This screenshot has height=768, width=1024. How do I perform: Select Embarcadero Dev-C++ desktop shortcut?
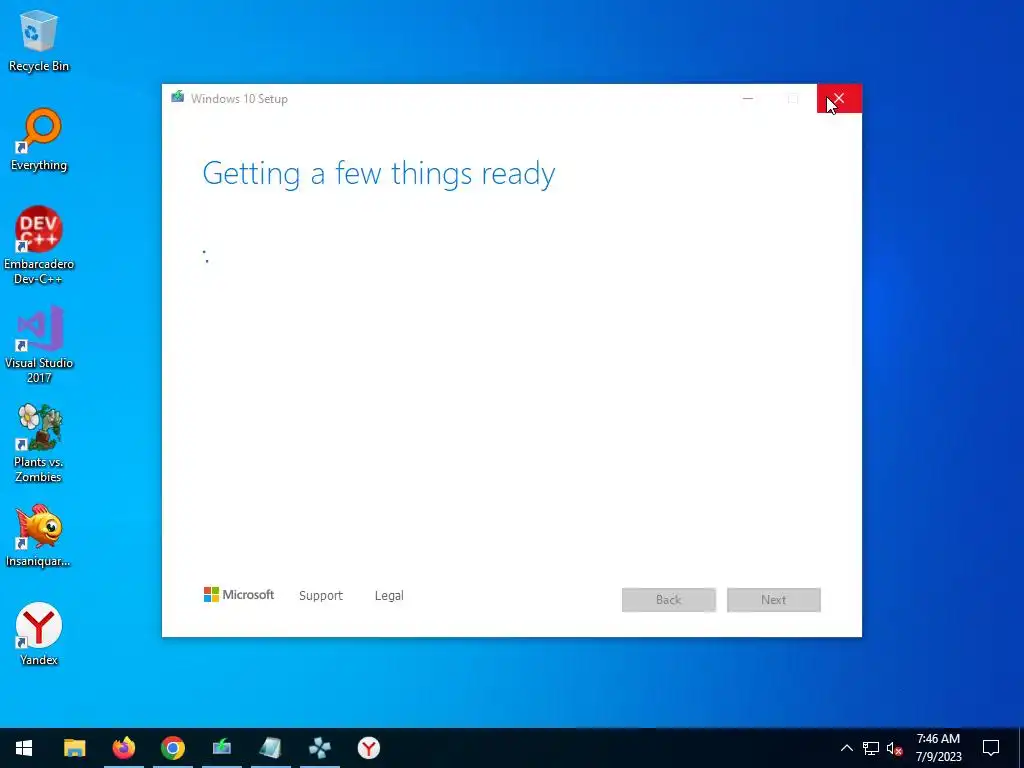[39, 245]
